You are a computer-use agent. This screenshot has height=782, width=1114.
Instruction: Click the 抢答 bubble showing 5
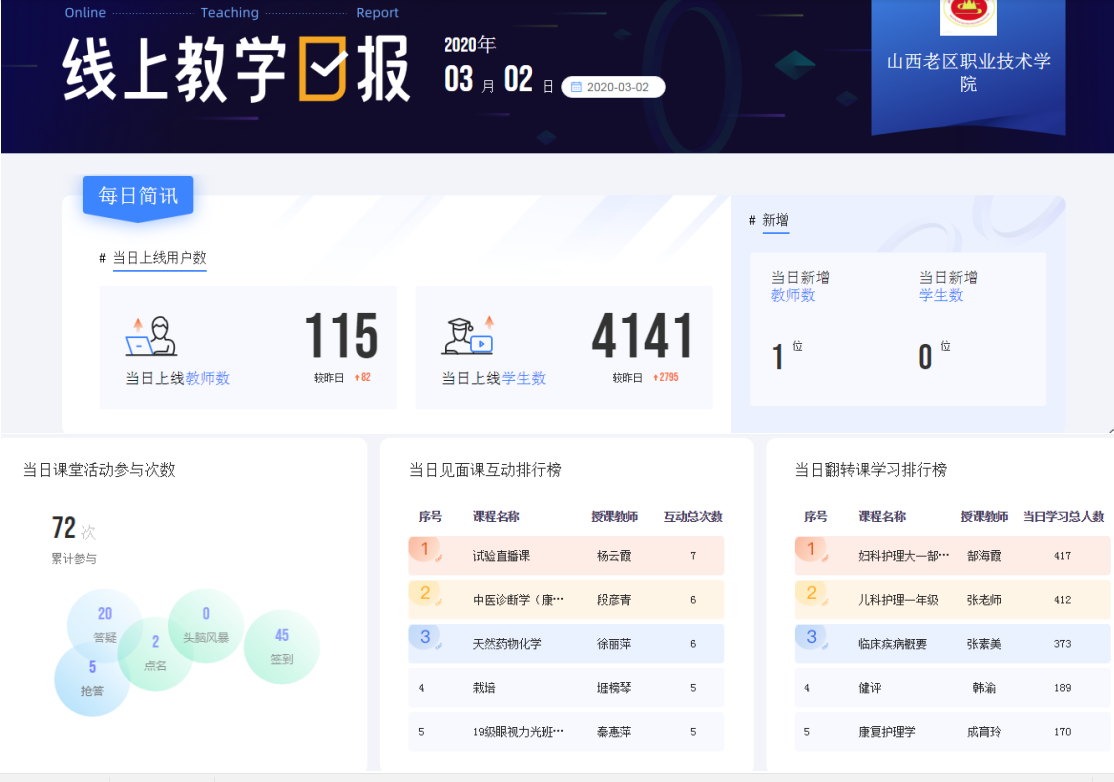point(91,679)
